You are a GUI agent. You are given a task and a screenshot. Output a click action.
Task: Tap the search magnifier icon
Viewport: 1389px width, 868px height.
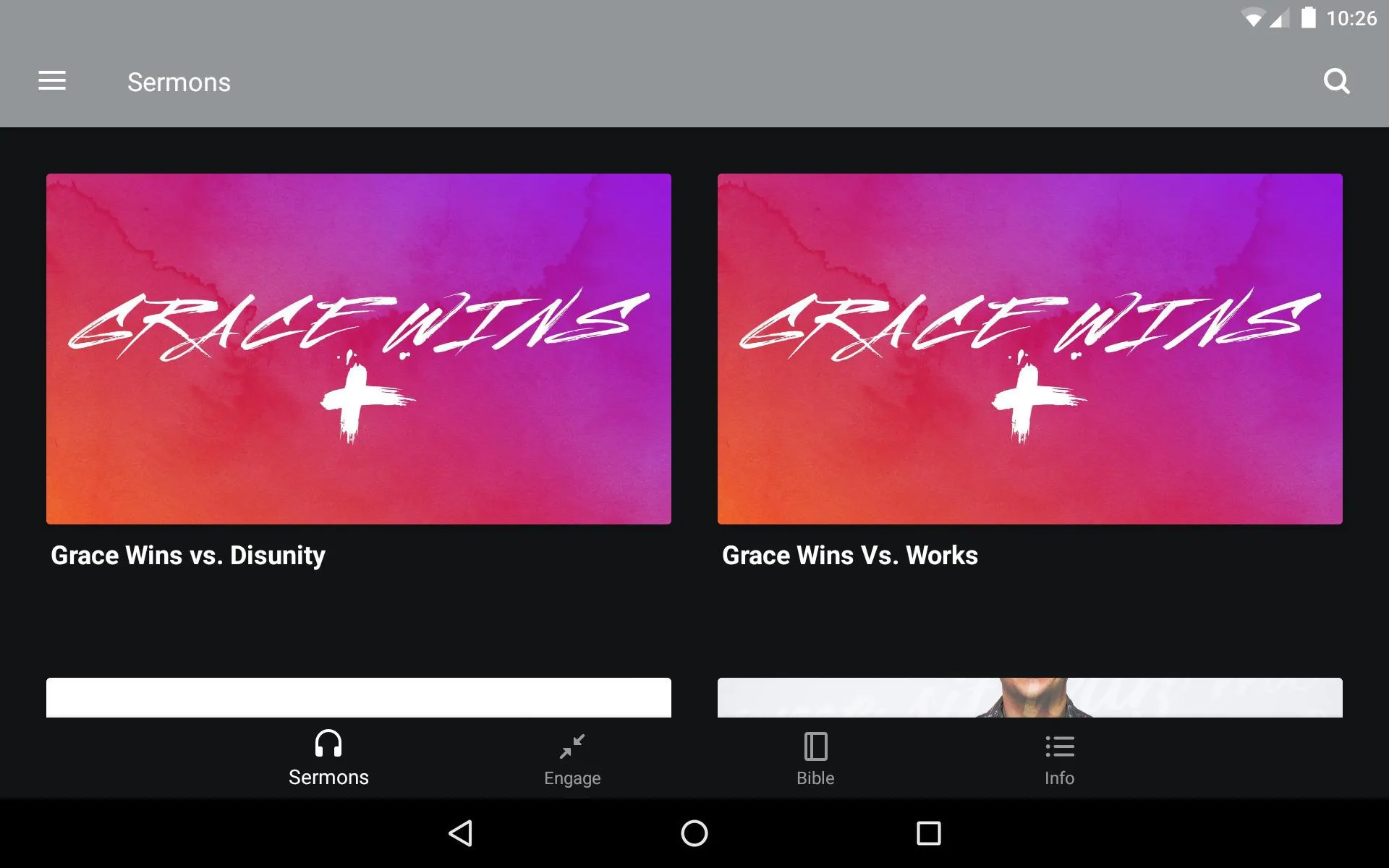pyautogui.click(x=1338, y=81)
